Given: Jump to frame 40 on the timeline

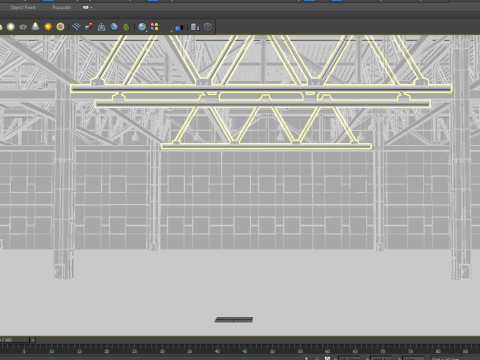Looking at the screenshot, I should [x=217, y=351].
